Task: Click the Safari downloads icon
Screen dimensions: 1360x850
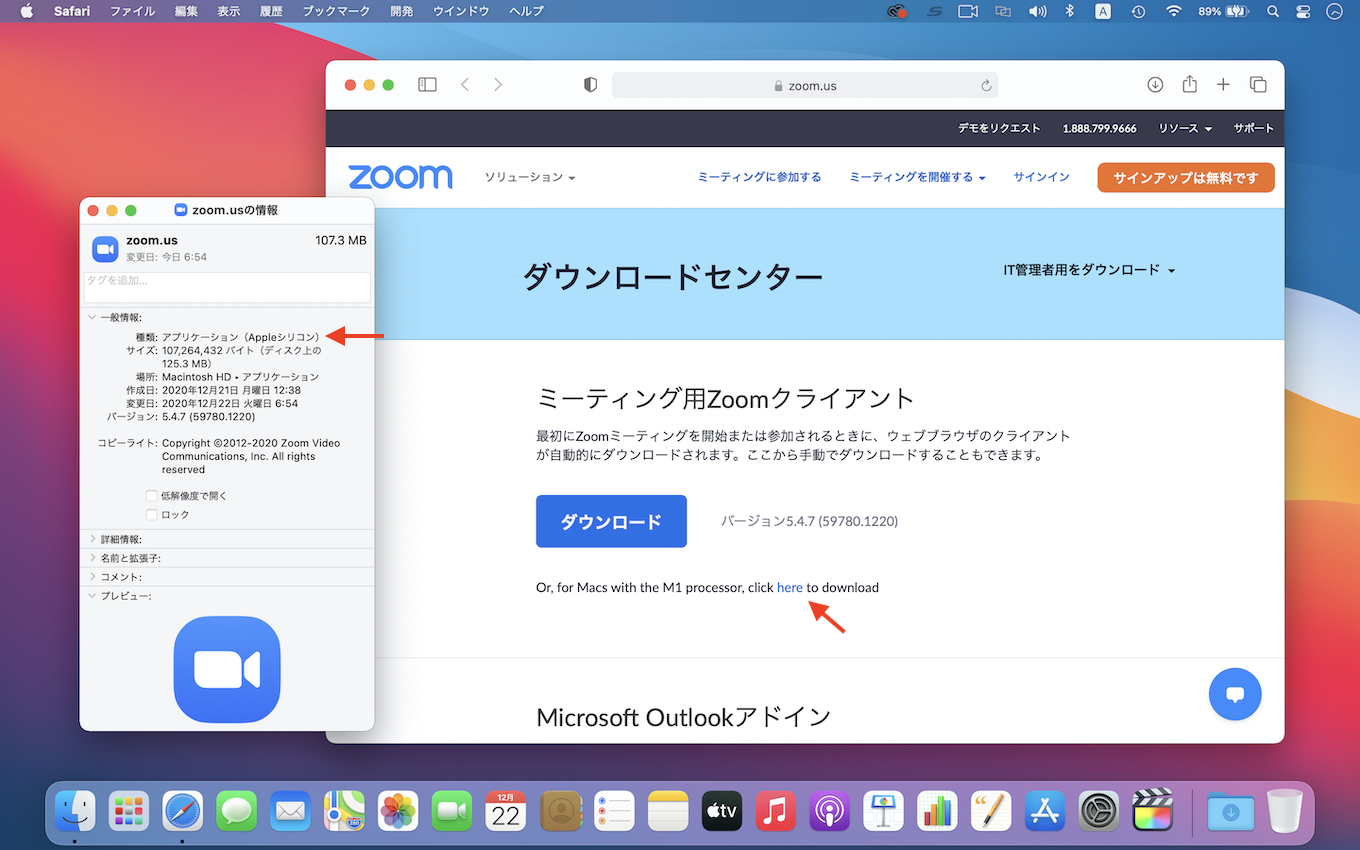Action: (1155, 85)
